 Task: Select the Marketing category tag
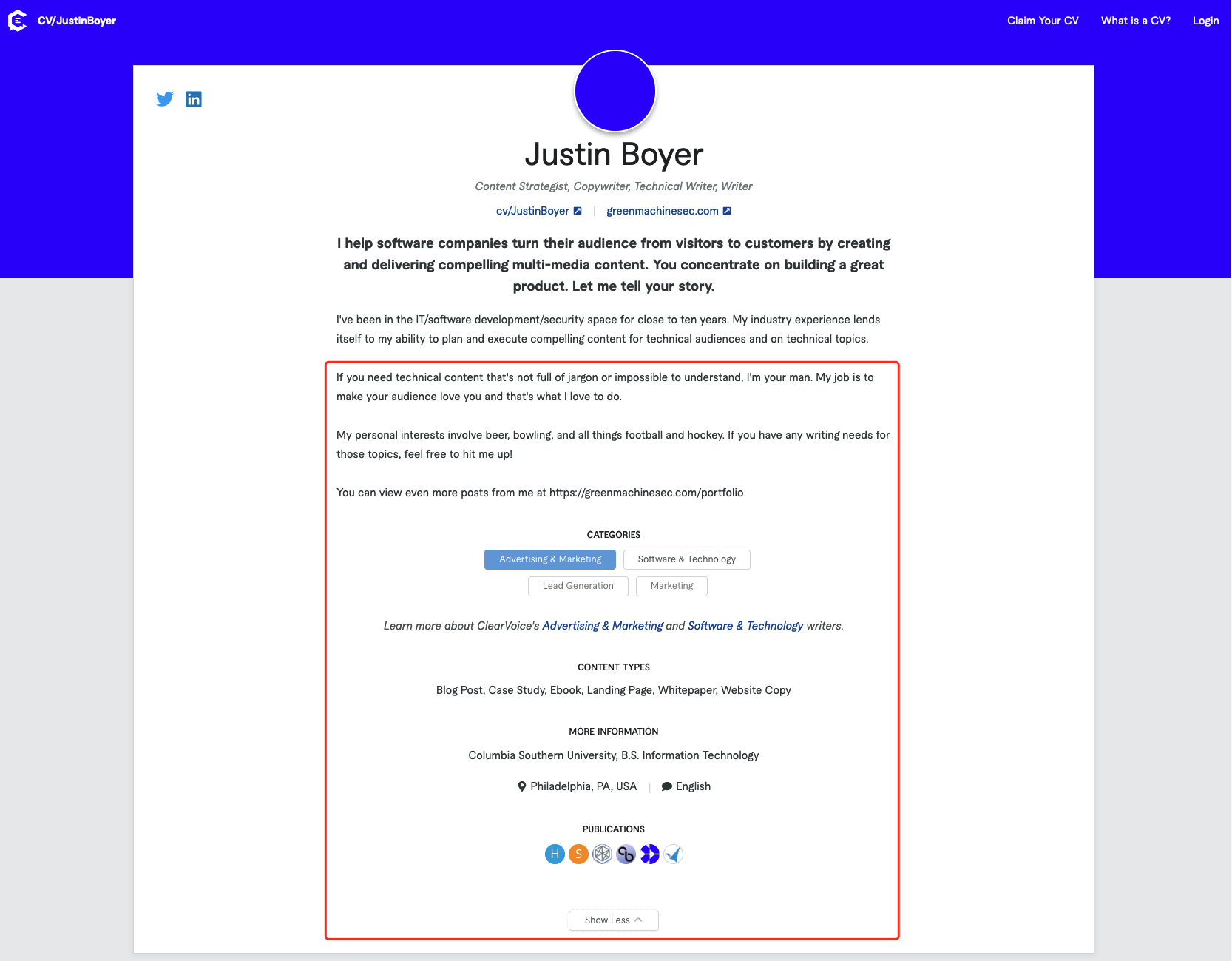[x=671, y=586]
